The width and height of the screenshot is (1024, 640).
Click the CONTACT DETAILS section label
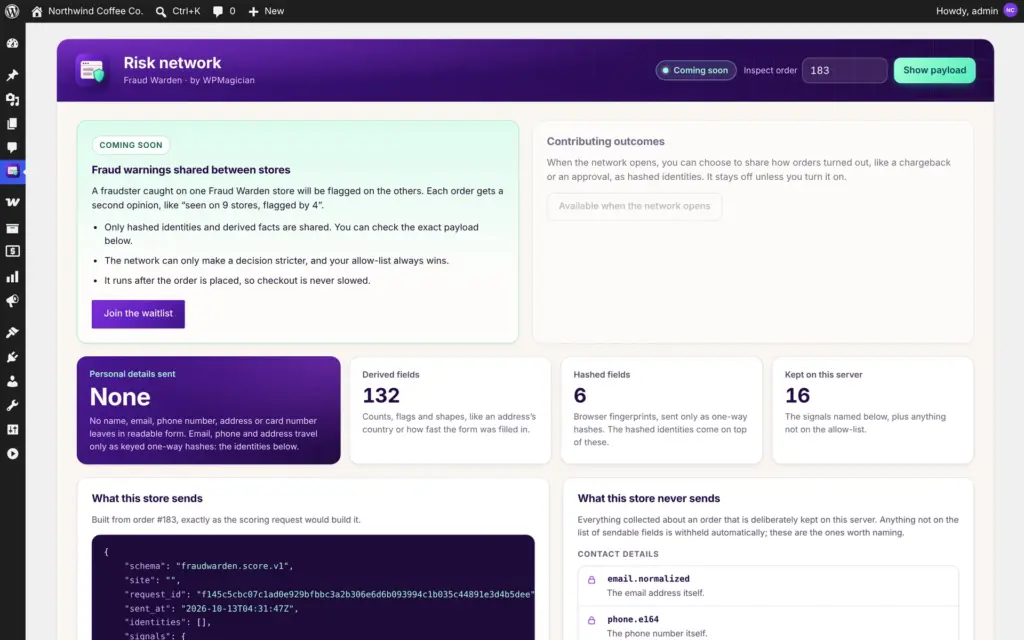pyautogui.click(x=618, y=554)
